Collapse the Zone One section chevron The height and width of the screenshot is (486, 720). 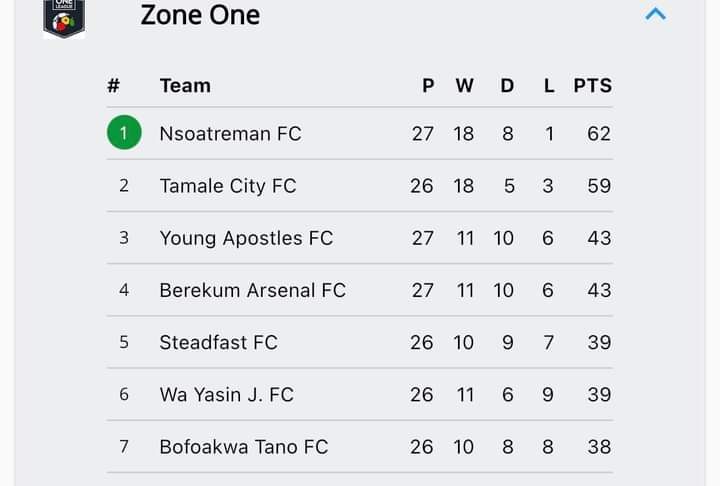655,14
